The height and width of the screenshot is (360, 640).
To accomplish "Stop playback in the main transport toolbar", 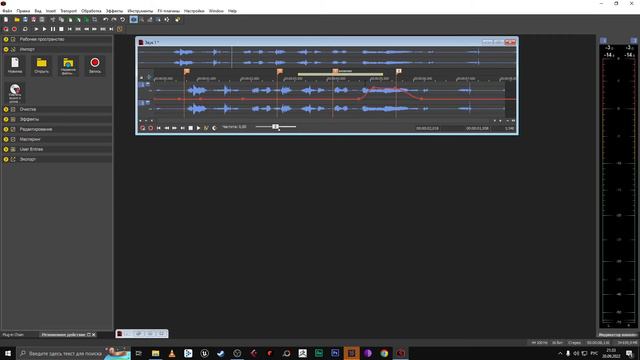I will tap(61, 29).
